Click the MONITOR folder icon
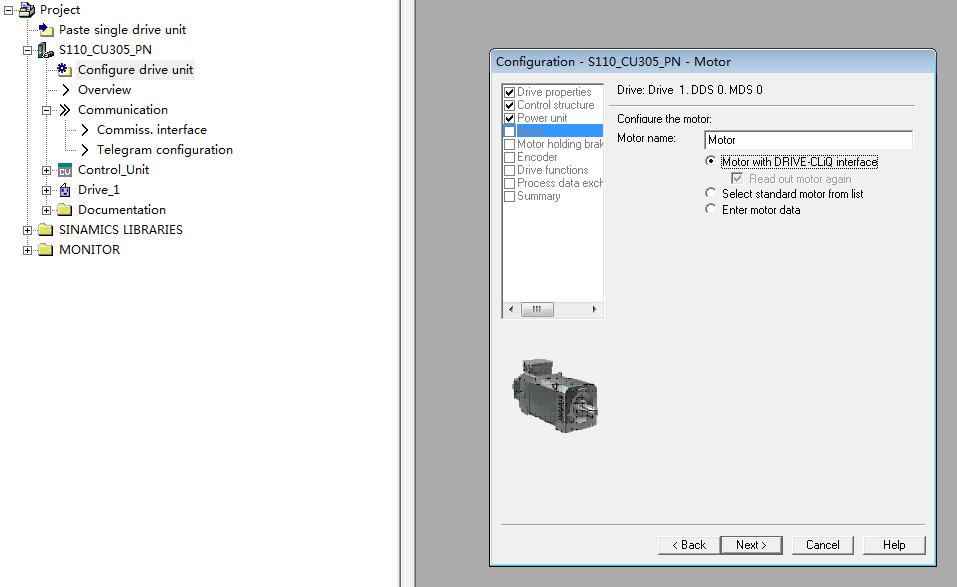The width and height of the screenshot is (957, 587). point(46,250)
